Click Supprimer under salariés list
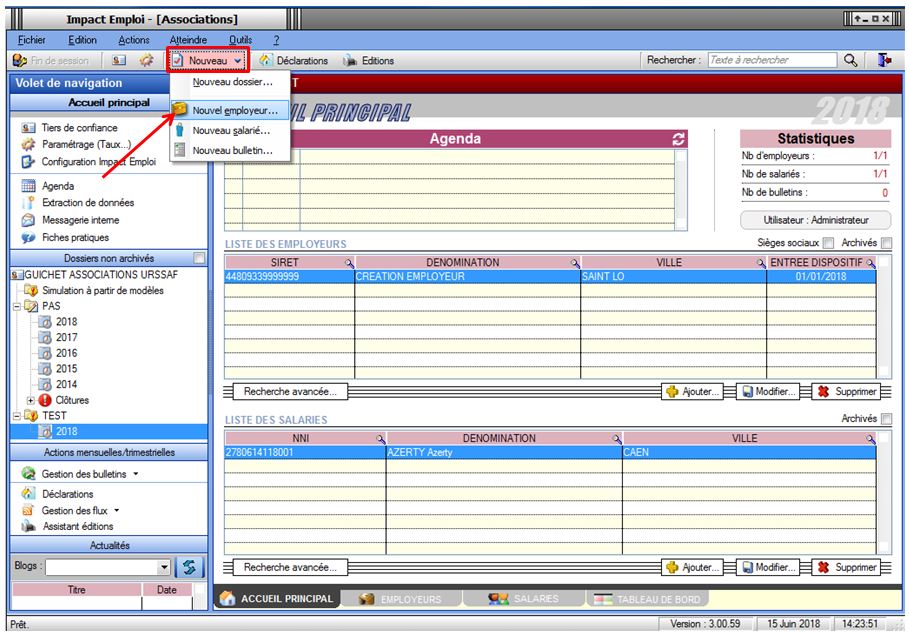Screen dimensions: 909x637 (846, 567)
